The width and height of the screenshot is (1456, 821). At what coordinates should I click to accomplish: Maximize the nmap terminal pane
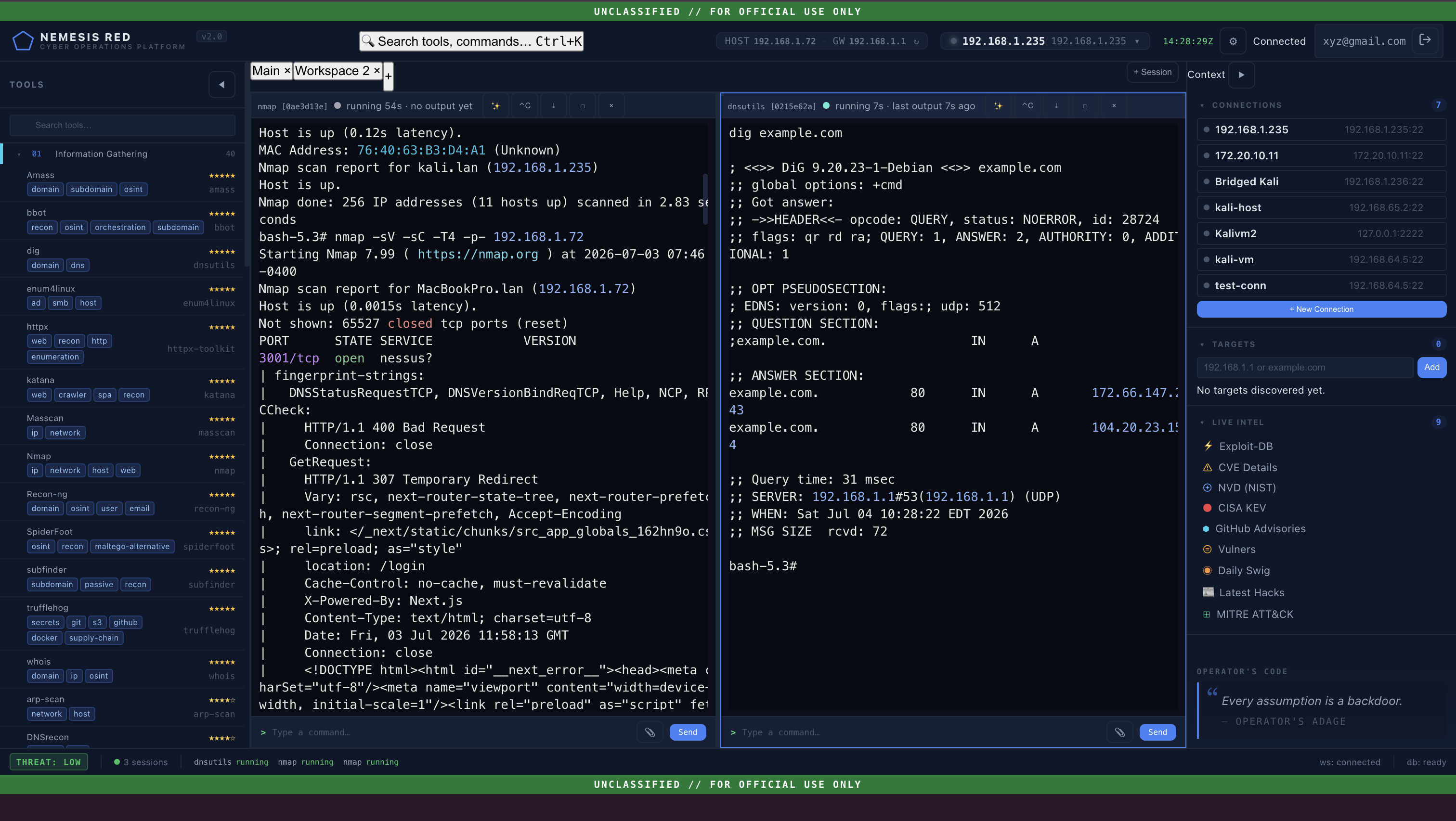pos(582,106)
